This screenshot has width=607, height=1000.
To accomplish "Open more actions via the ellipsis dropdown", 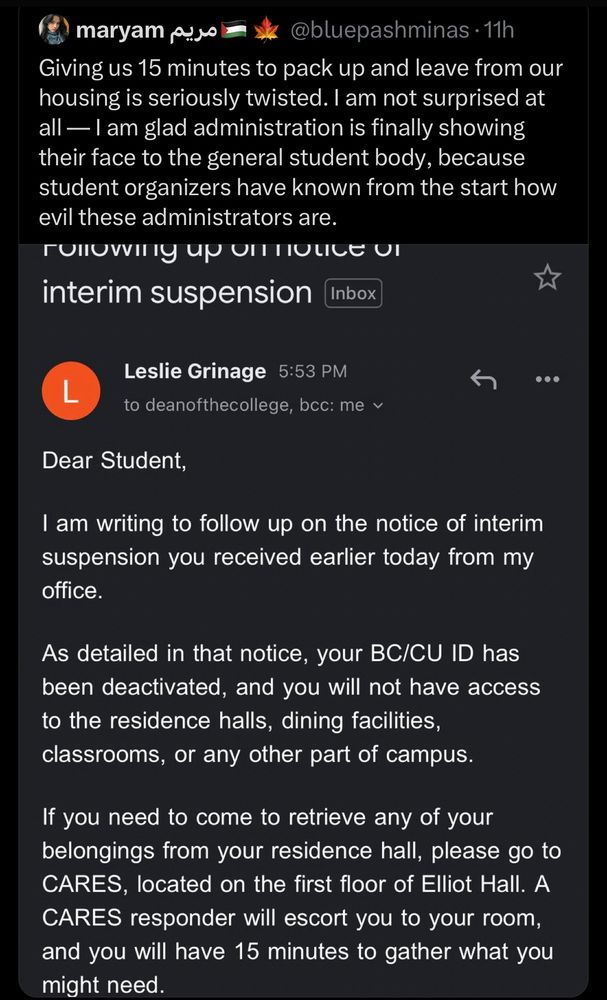I will pos(547,379).
